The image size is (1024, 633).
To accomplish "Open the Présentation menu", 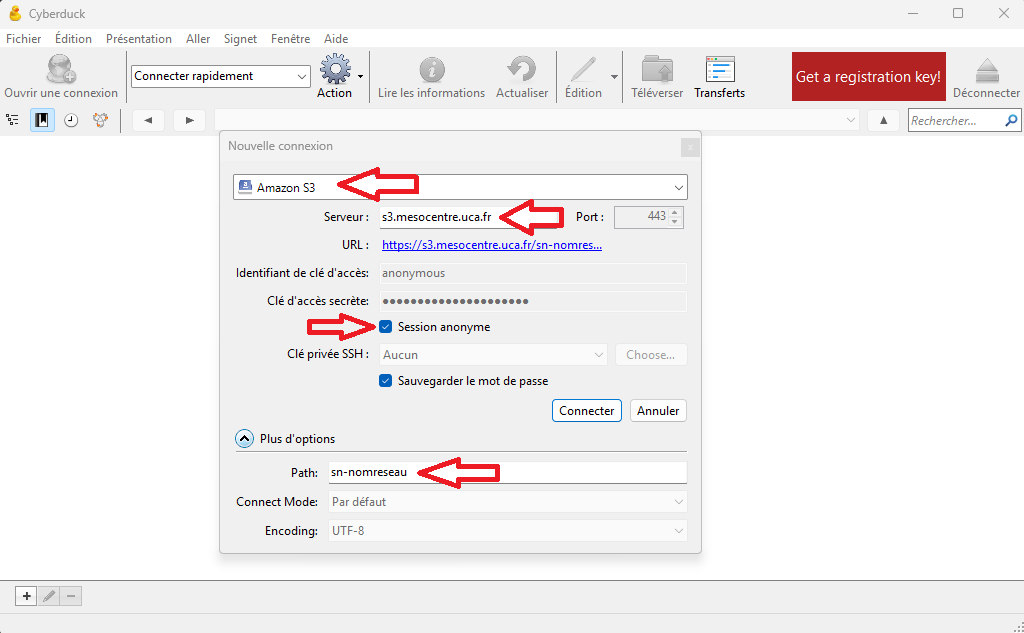I will [x=138, y=39].
